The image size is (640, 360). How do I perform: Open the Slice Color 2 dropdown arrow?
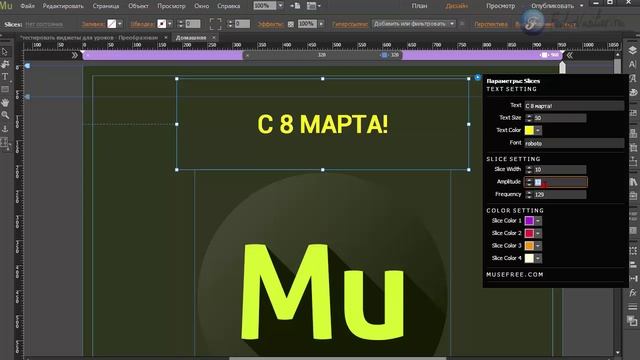point(538,233)
